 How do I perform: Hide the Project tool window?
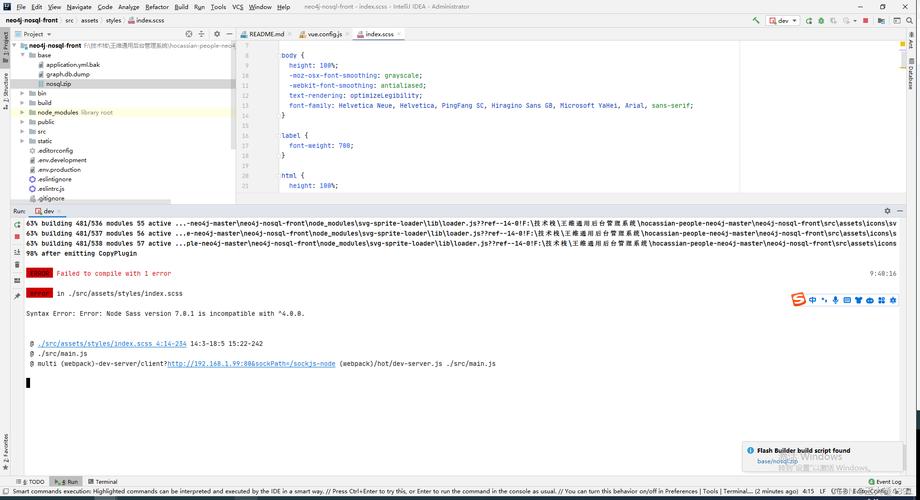229,34
